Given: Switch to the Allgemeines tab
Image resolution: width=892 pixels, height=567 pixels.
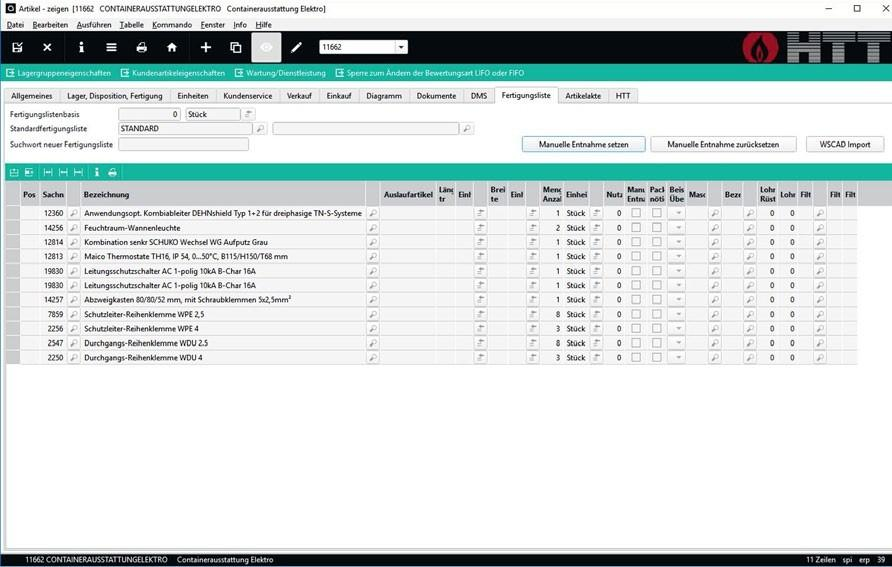Looking at the screenshot, I should pos(32,96).
